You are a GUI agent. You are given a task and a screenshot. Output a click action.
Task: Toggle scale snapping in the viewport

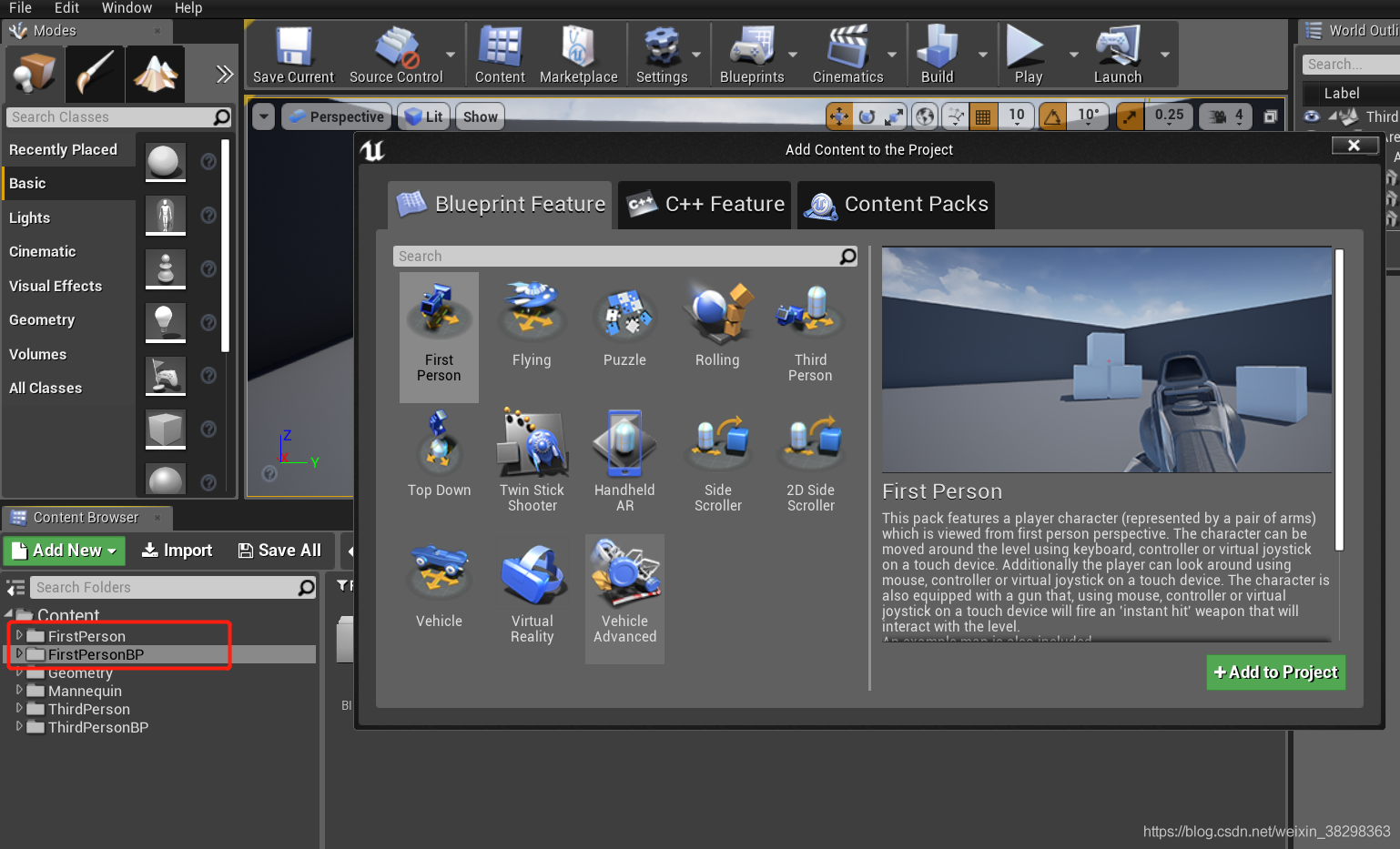pyautogui.click(x=1130, y=116)
